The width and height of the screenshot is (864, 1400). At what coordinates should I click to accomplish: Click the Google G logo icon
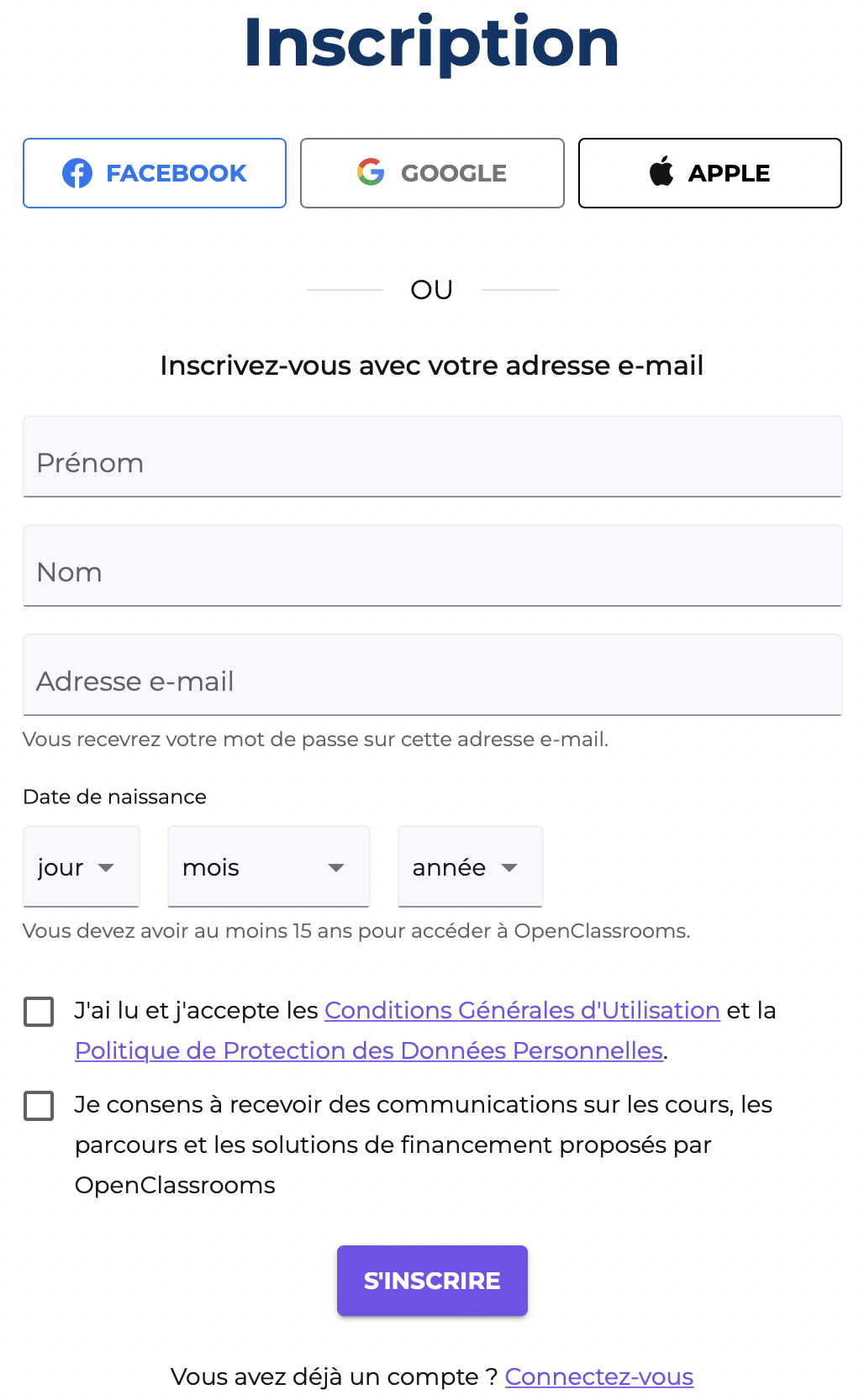click(371, 172)
